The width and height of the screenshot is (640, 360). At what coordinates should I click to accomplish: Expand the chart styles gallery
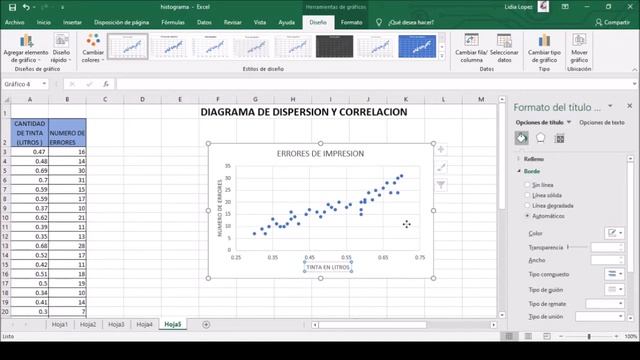point(442,56)
